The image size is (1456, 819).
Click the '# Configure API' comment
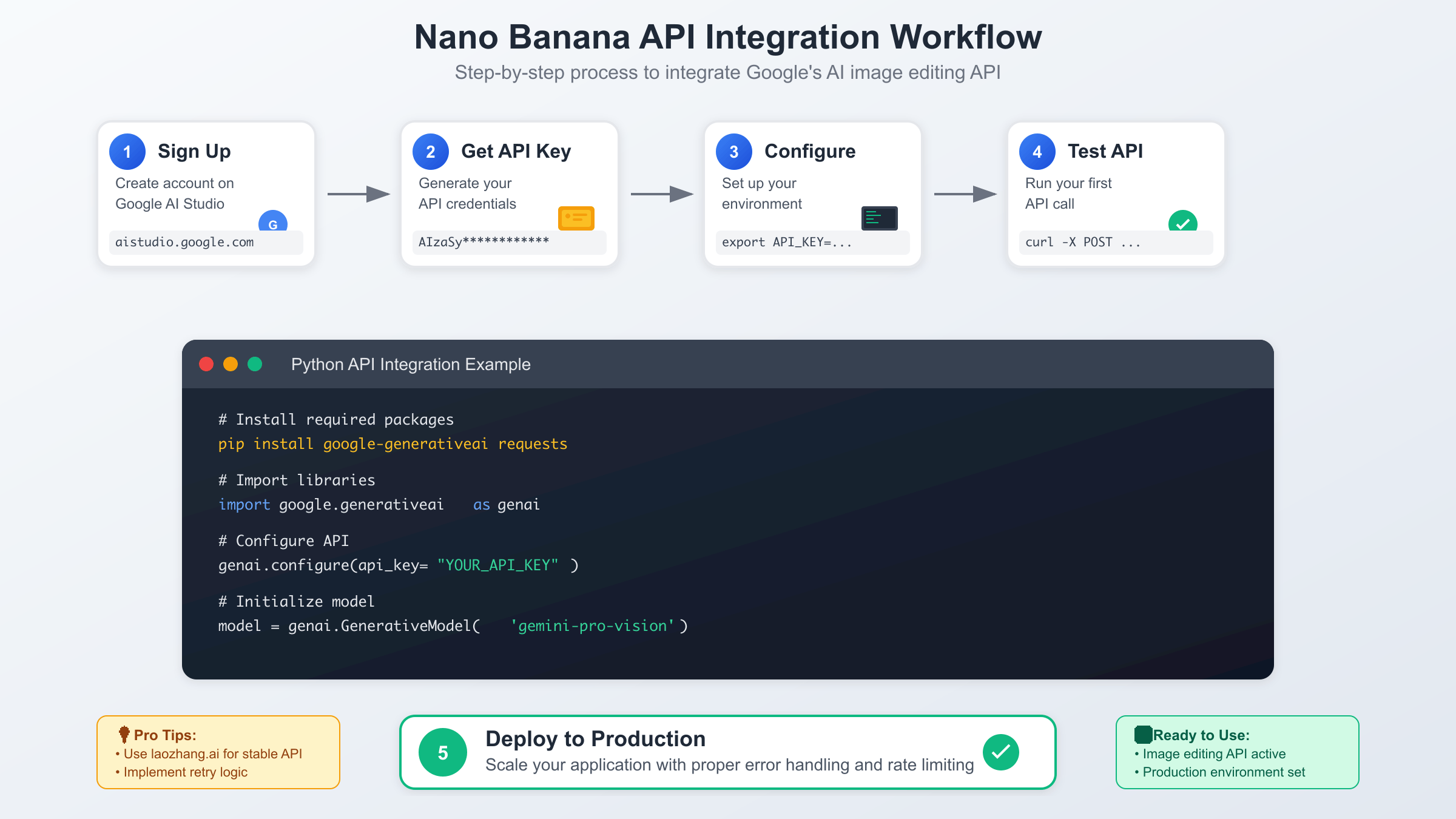click(x=283, y=541)
